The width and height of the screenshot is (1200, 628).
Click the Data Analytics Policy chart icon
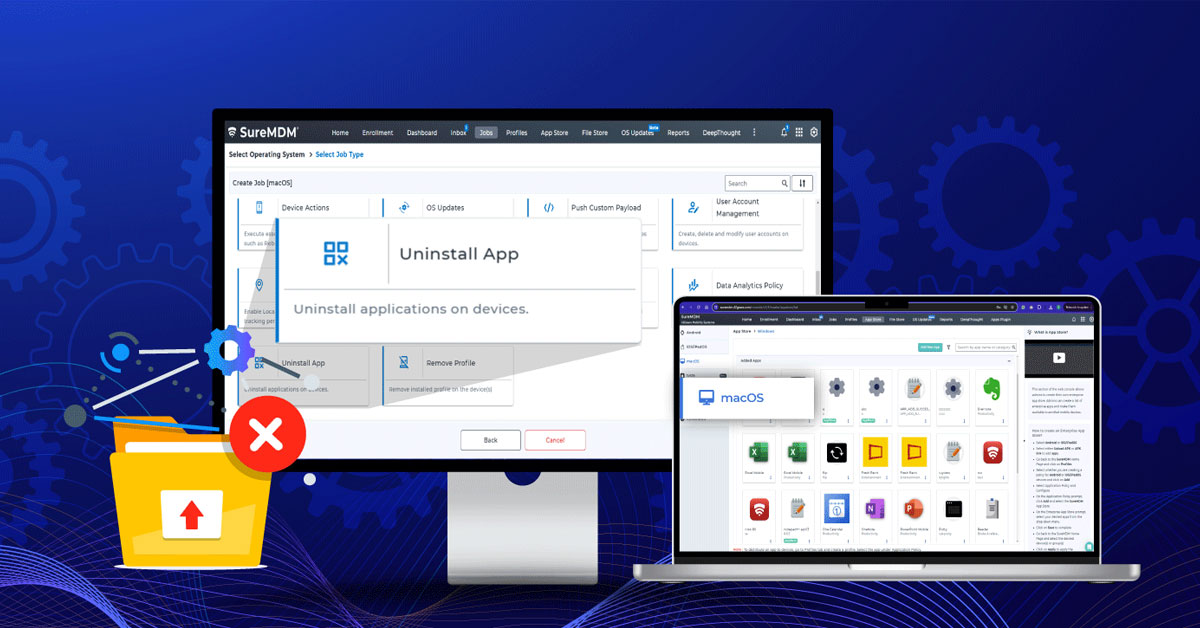pos(693,285)
